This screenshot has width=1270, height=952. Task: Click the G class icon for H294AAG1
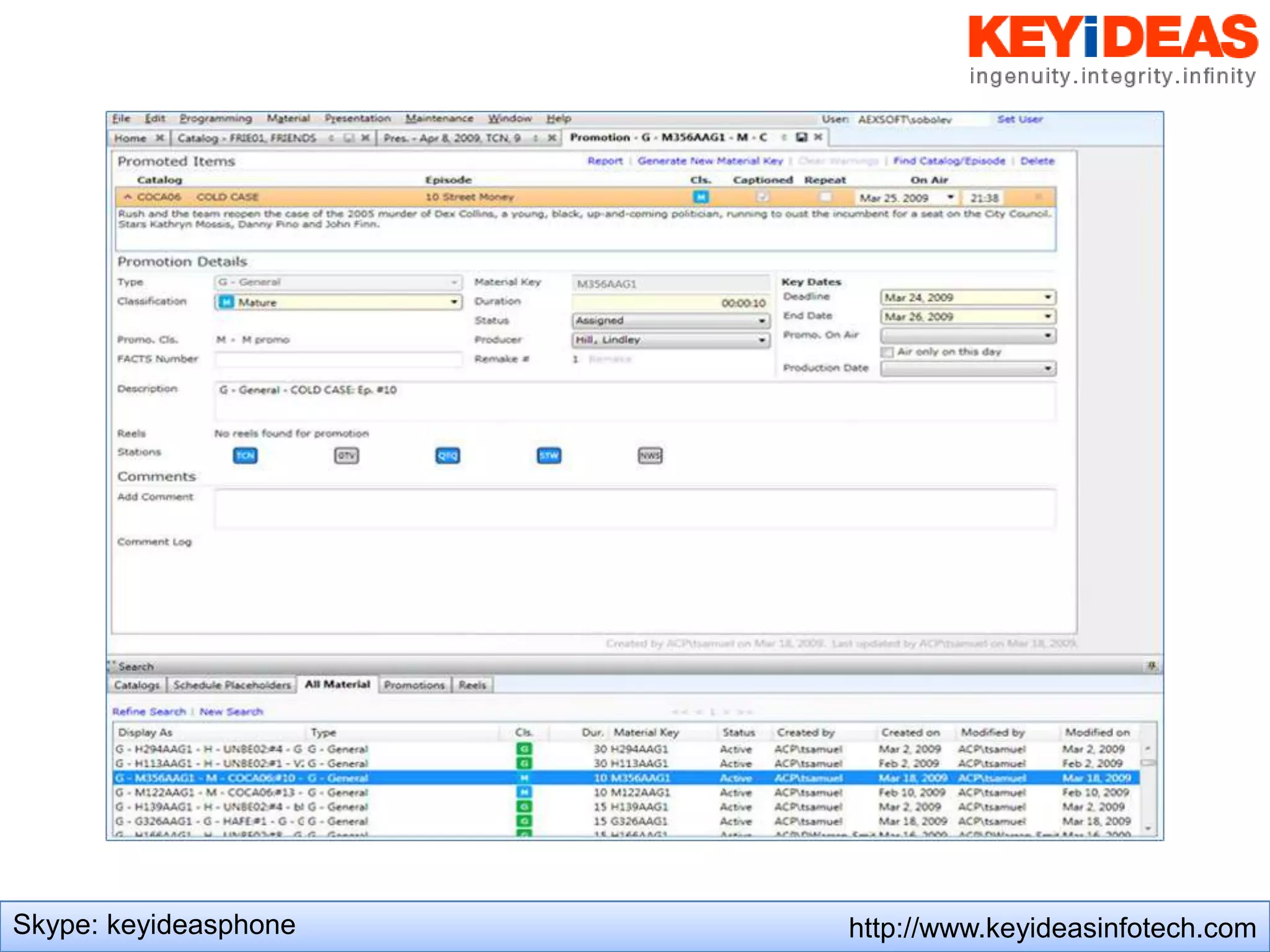pyautogui.click(x=524, y=749)
